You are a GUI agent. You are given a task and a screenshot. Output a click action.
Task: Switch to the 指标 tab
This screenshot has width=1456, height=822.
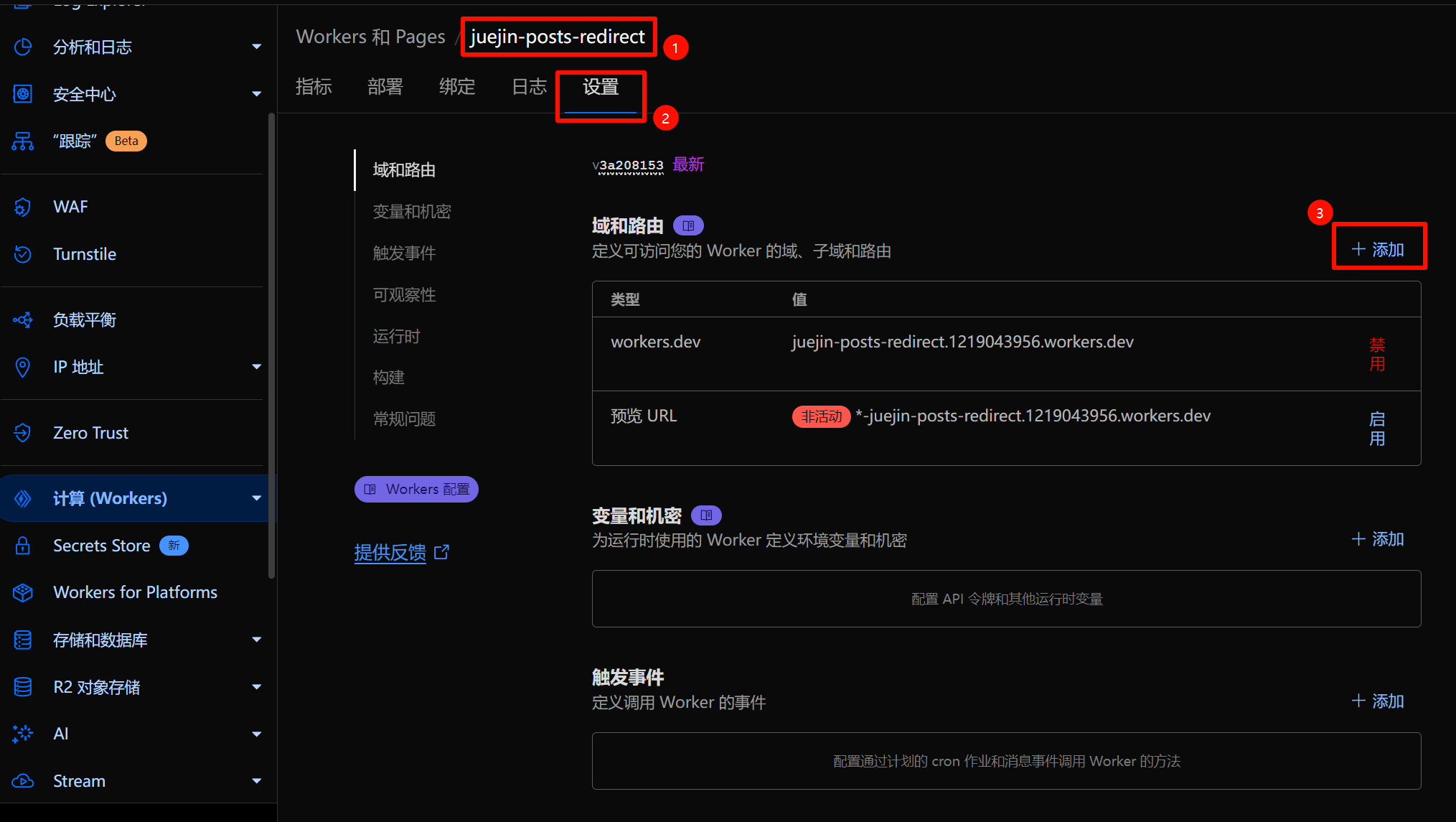[x=314, y=87]
